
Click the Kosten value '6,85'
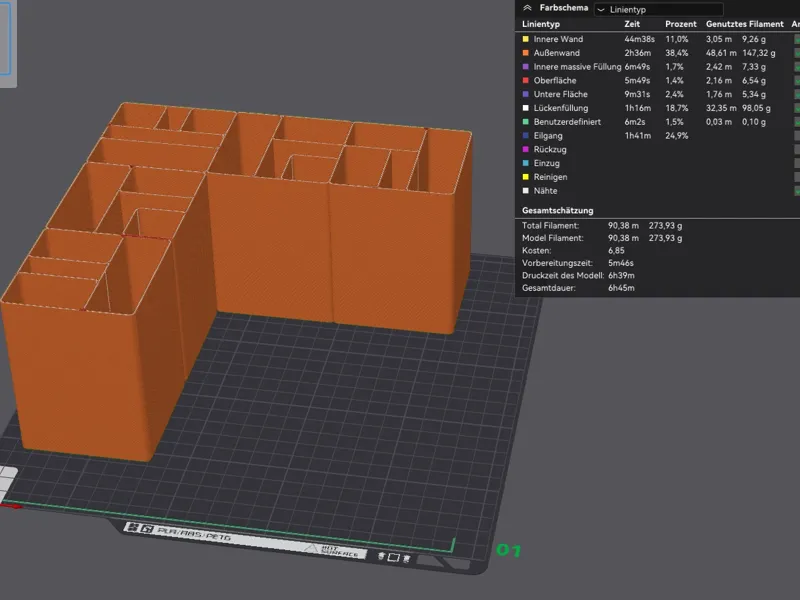pos(616,250)
